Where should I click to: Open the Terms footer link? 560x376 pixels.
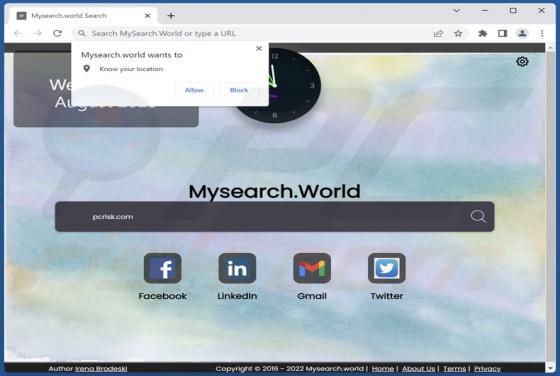(x=455, y=369)
